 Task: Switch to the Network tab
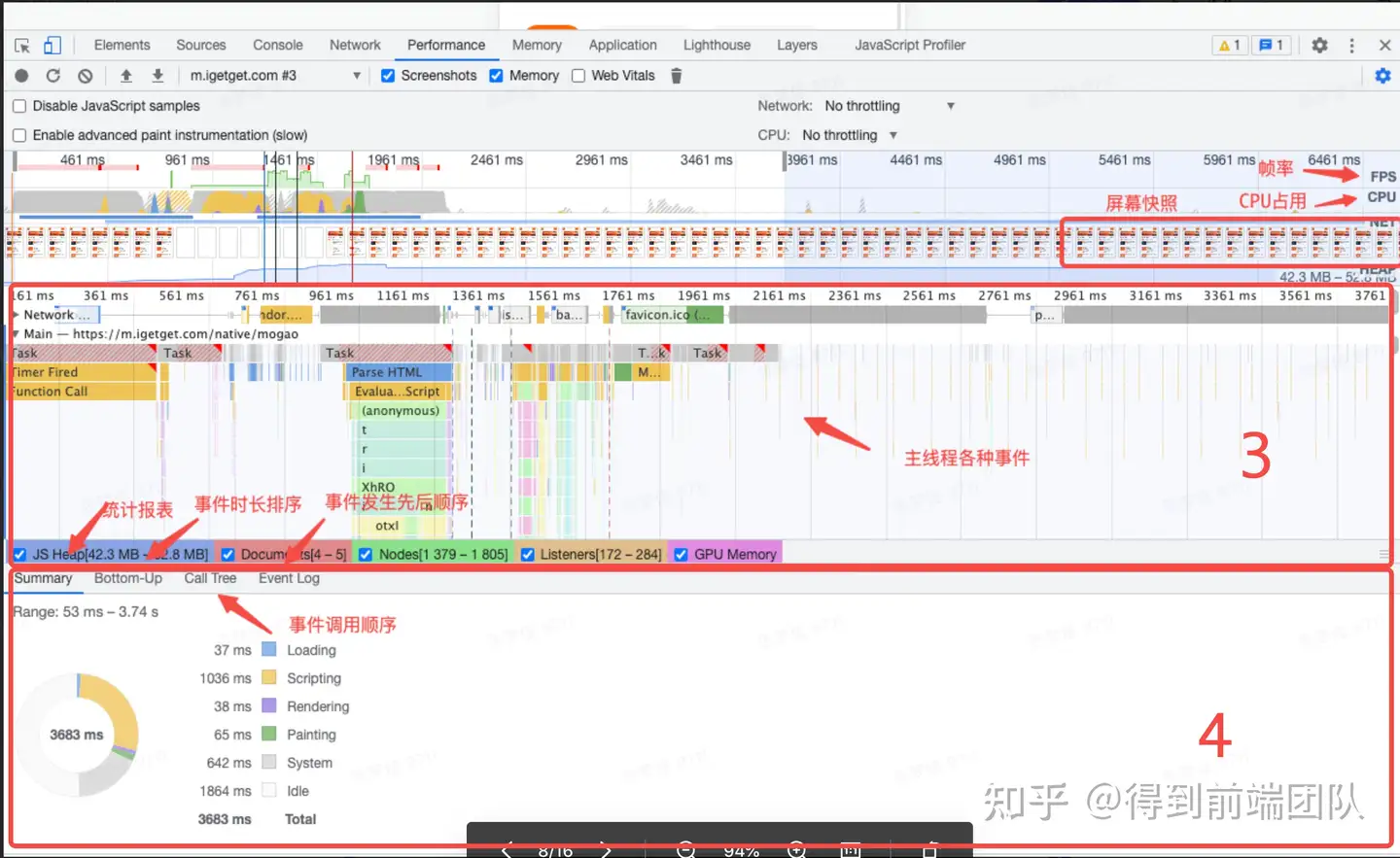(355, 45)
